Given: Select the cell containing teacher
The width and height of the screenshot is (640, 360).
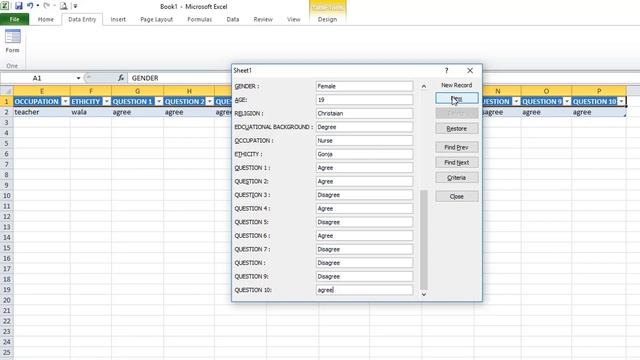Looking at the screenshot, I should click(x=42, y=112).
